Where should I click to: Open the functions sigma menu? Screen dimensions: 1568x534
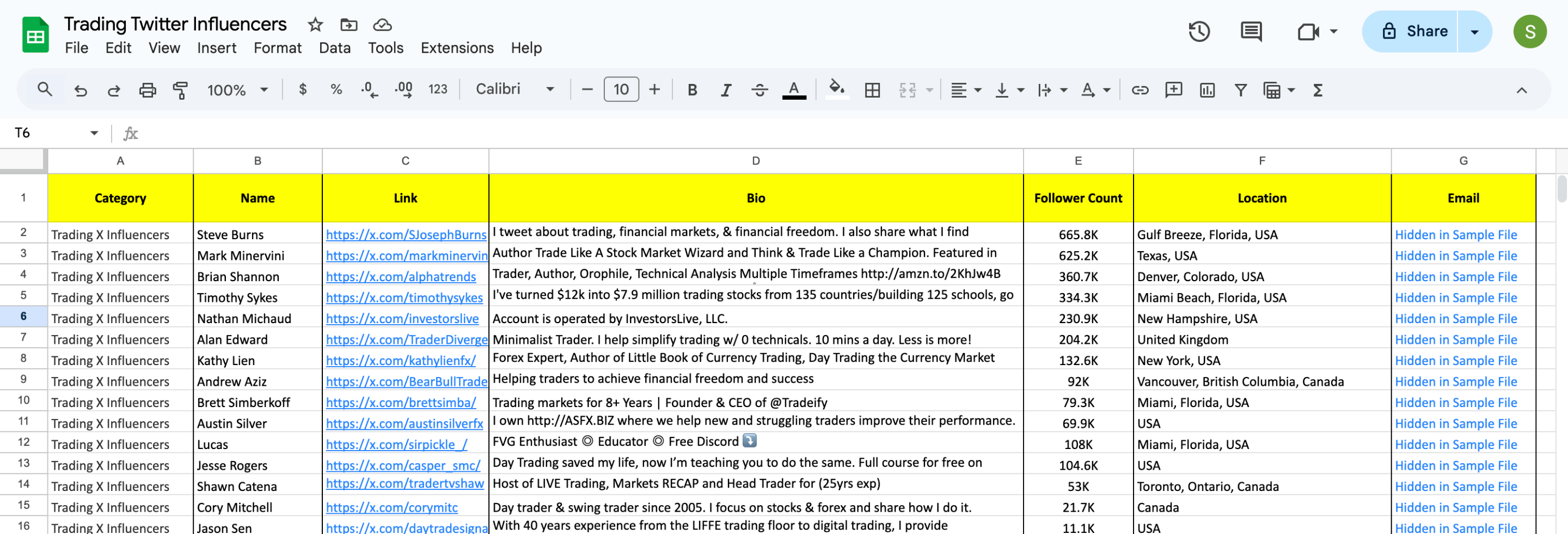coord(1318,90)
